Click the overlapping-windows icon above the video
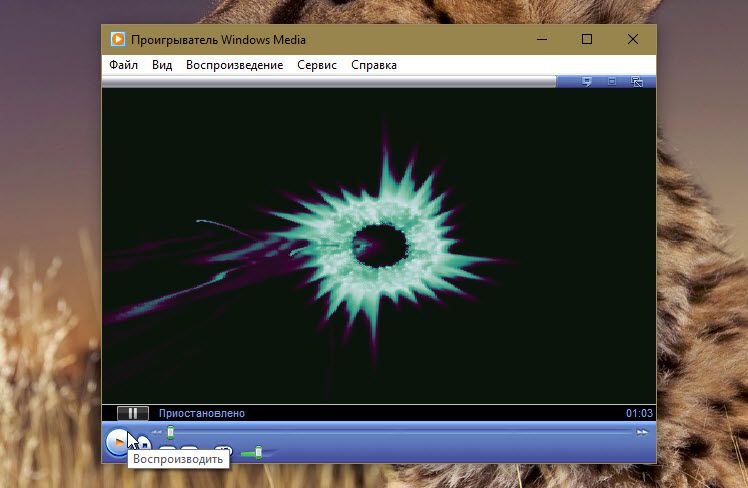 (637, 81)
